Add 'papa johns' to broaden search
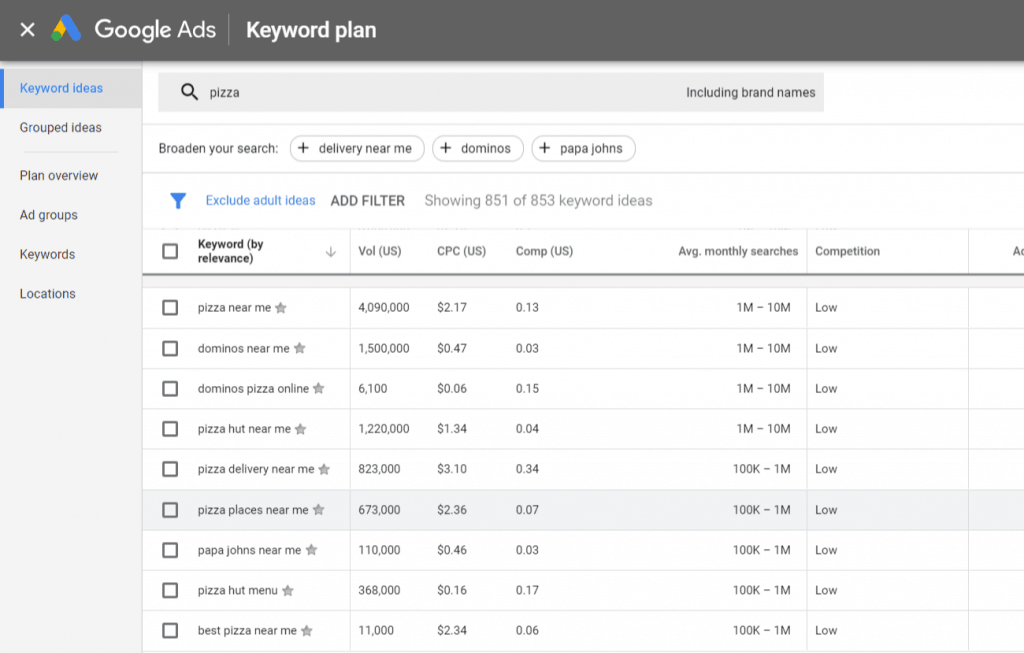The width and height of the screenshot is (1024, 653). point(583,148)
